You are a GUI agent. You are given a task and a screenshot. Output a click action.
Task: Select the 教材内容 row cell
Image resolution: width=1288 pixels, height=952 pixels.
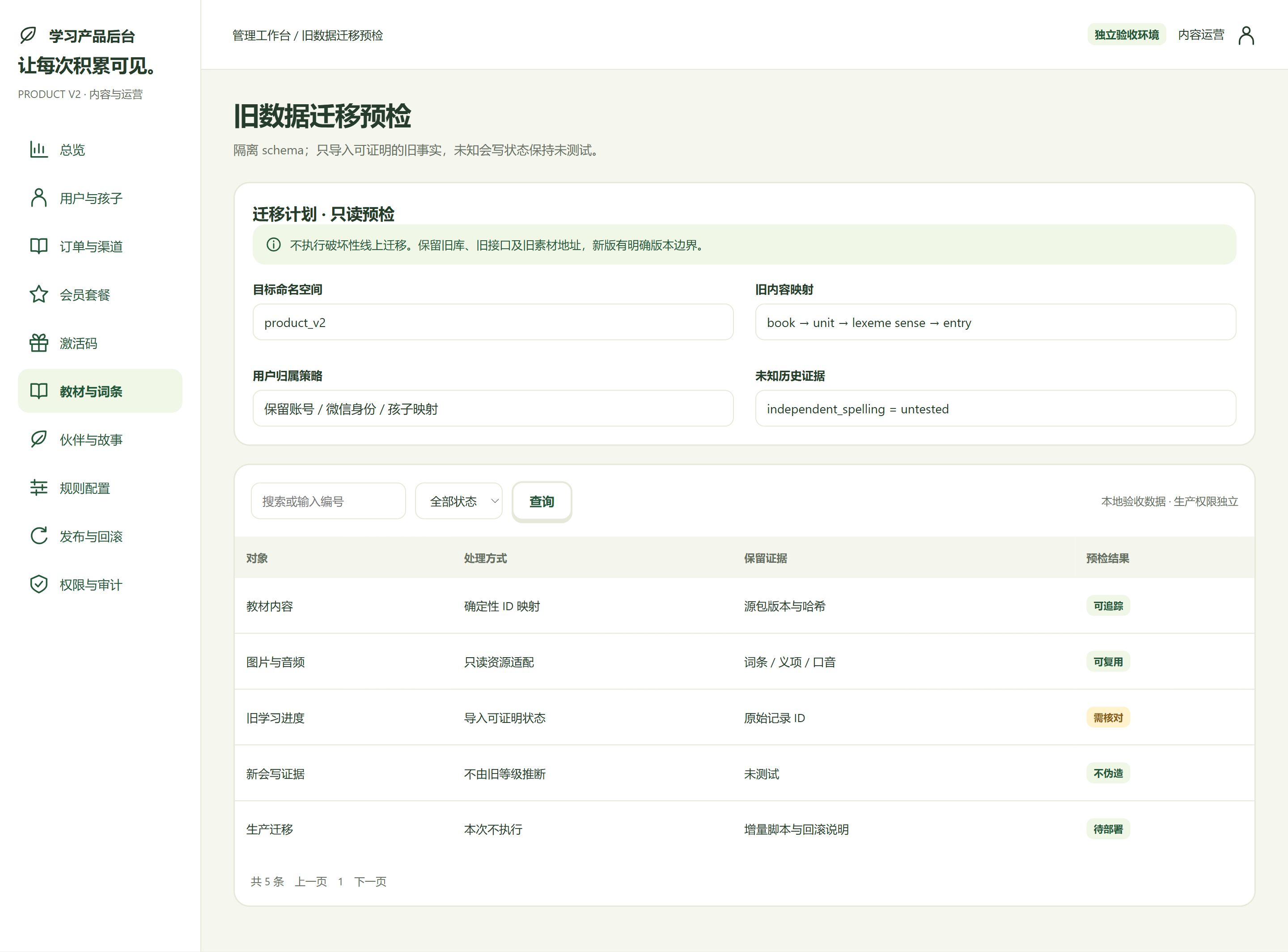(x=270, y=606)
